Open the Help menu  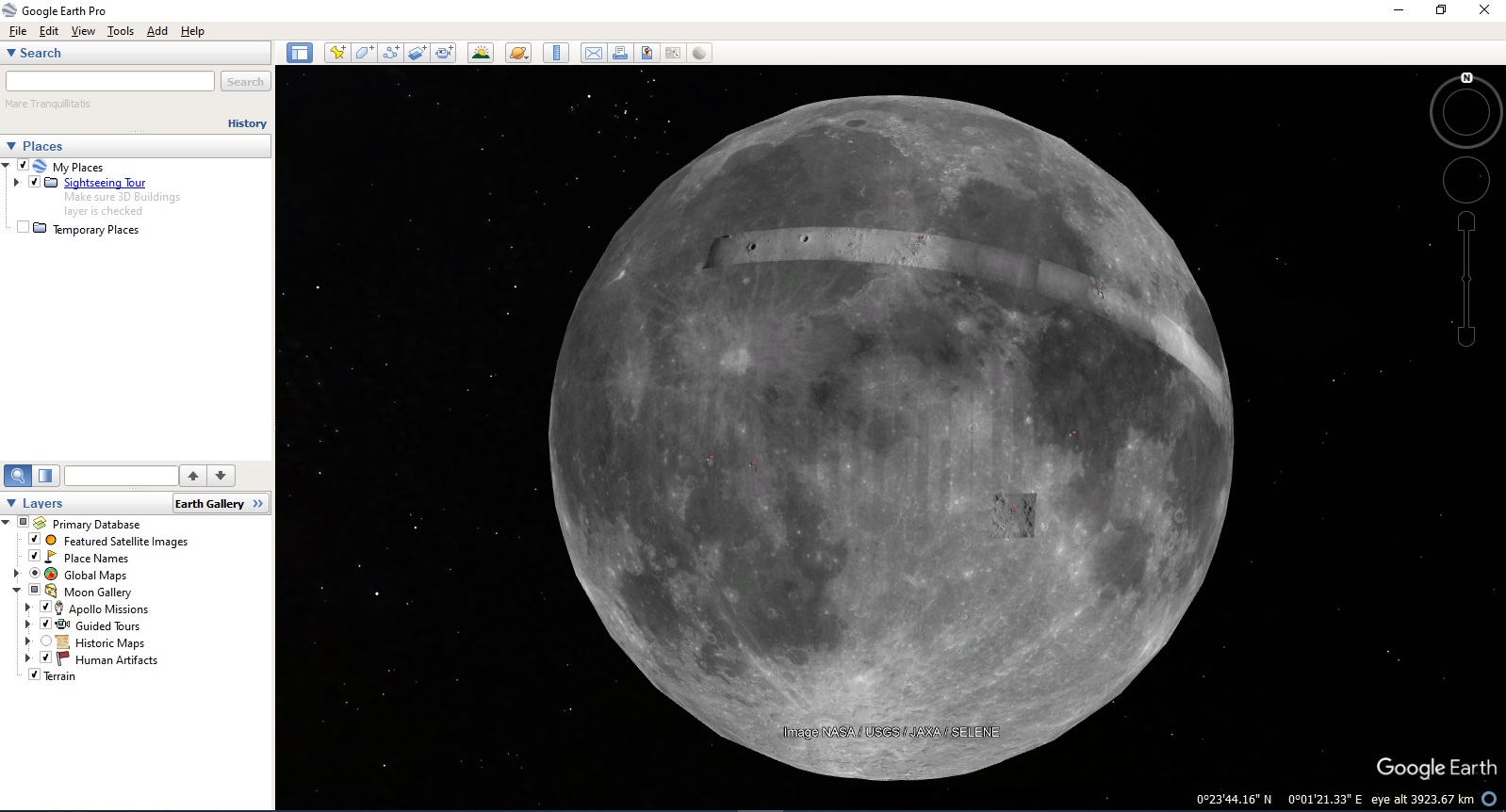192,31
